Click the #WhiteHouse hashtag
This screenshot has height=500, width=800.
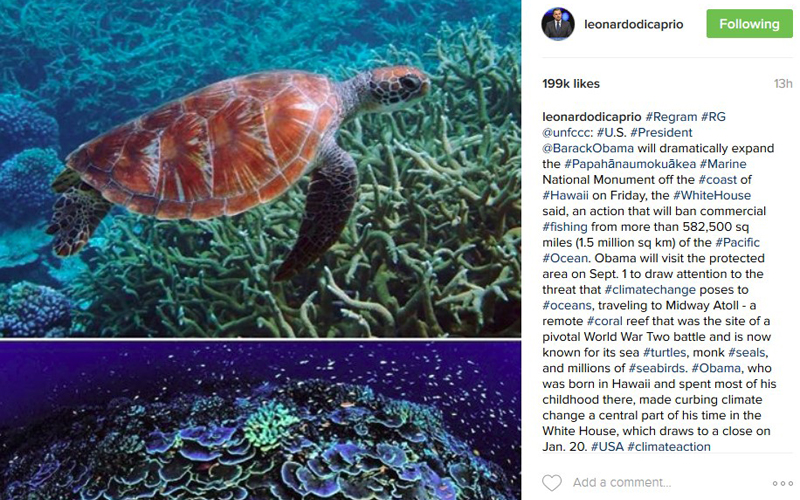tap(712, 195)
